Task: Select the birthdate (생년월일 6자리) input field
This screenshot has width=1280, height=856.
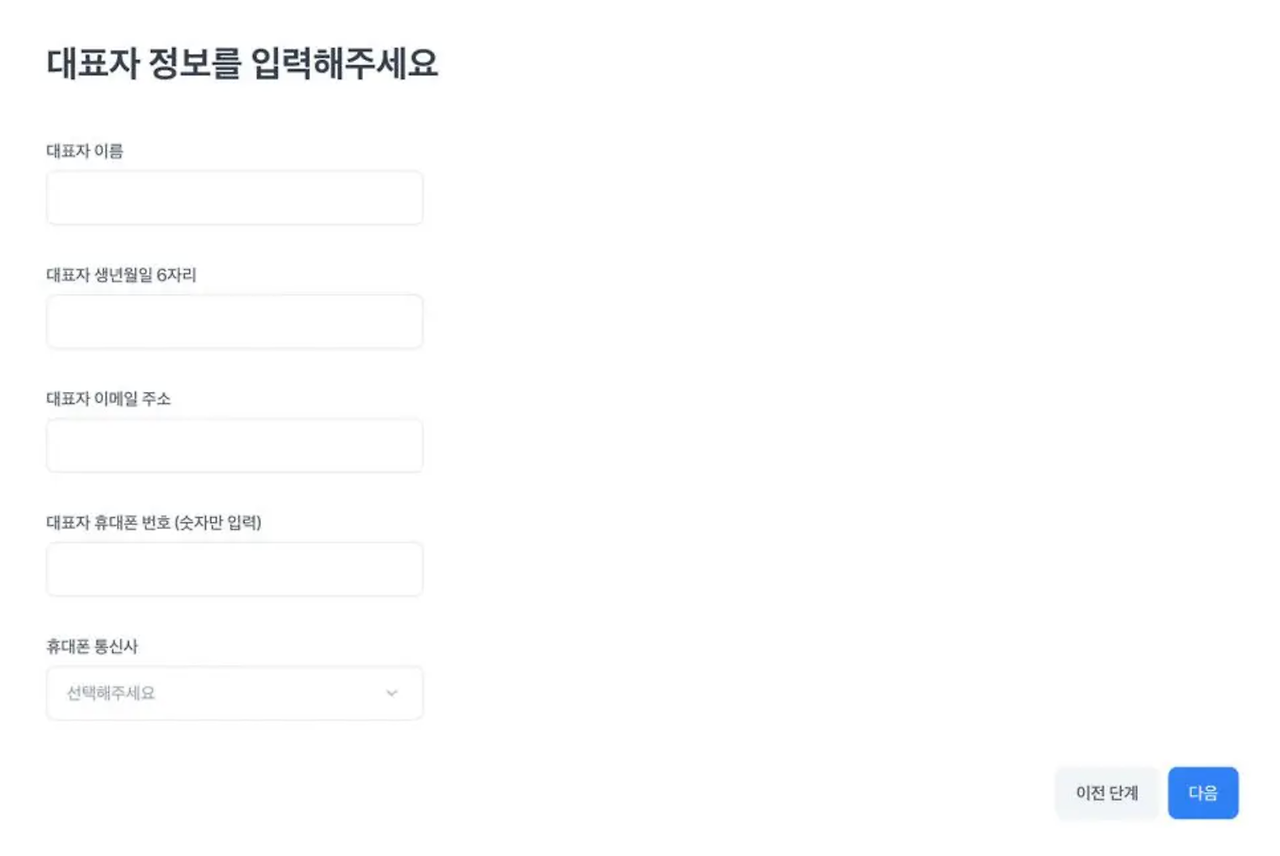Action: [234, 321]
